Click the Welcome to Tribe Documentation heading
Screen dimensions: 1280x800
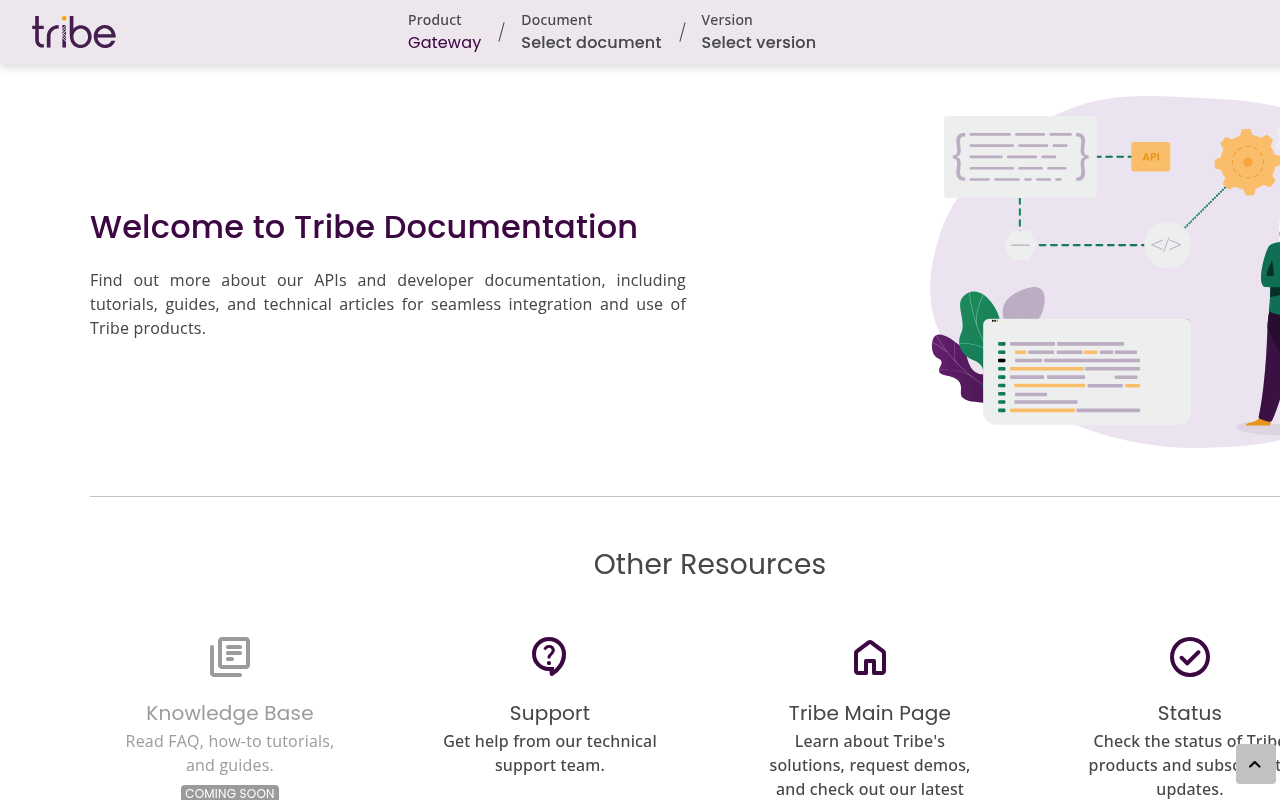pos(364,227)
